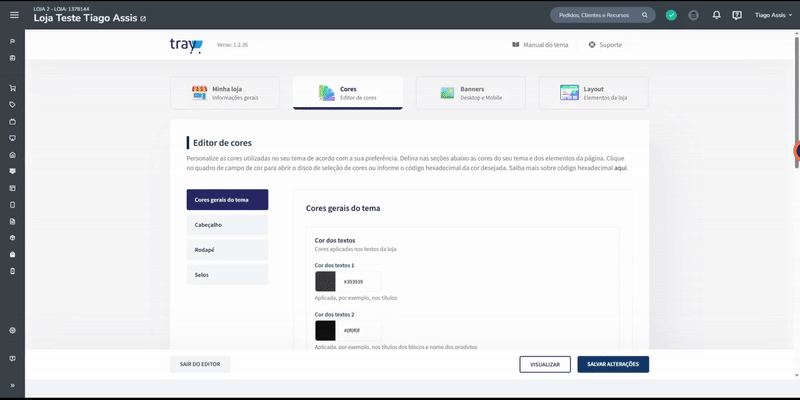Viewport: 800px width, 400px height.
Task: Click Salvar Alterações button
Action: (x=613, y=364)
